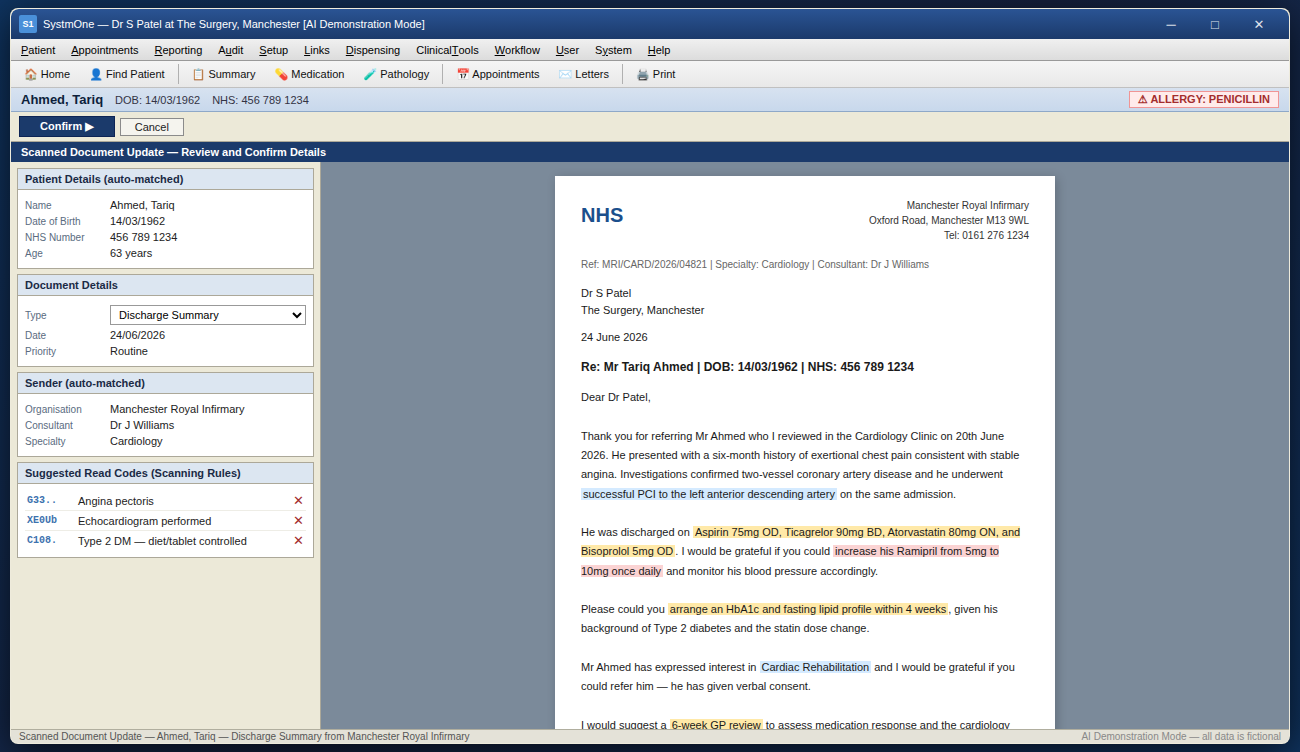
Task: Click Find Patient in toolbar
Action: click(x=127, y=74)
